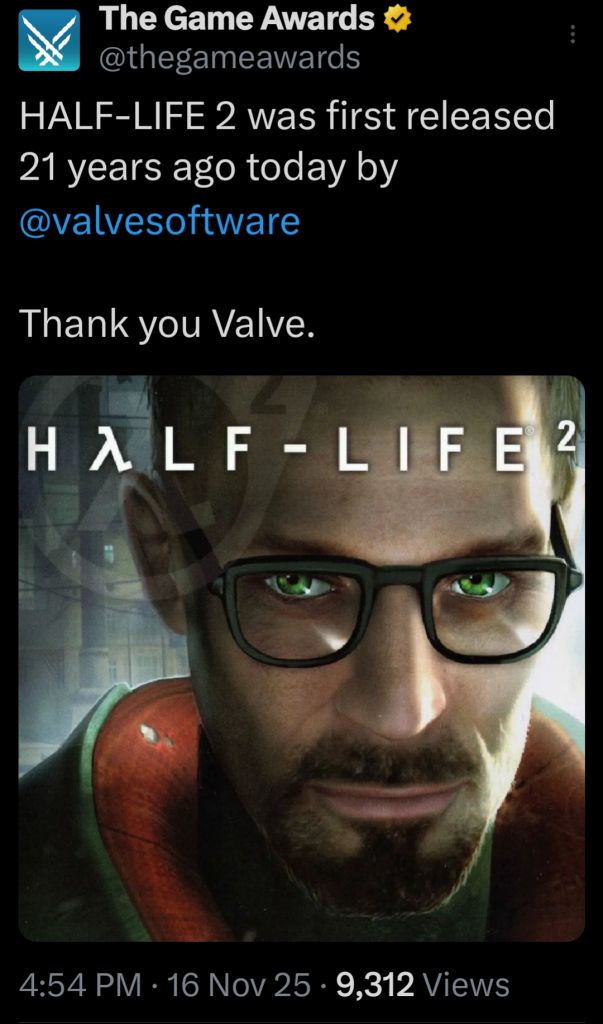
Task: Click the 16 Nov 25 date
Action: coord(239,984)
